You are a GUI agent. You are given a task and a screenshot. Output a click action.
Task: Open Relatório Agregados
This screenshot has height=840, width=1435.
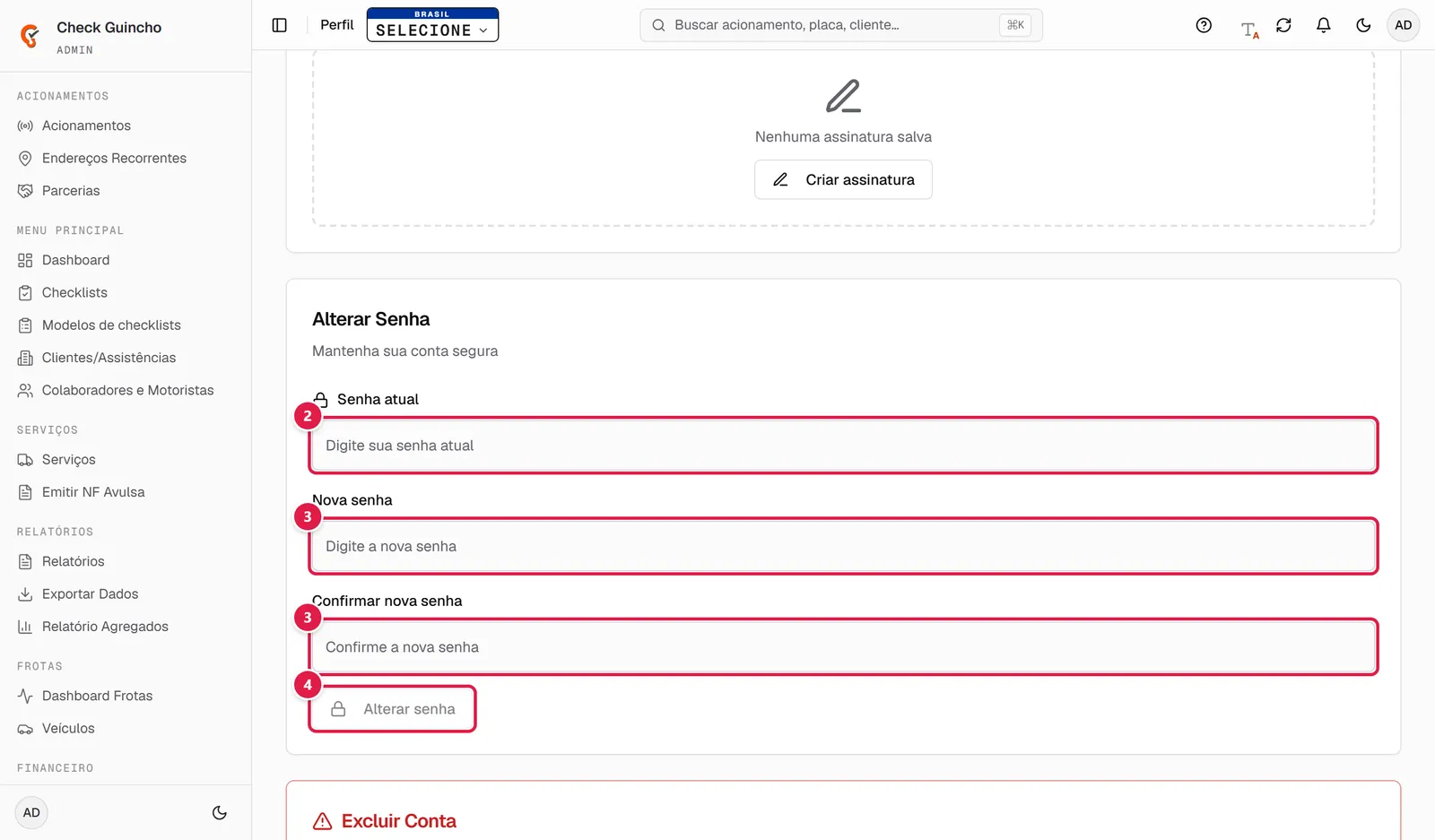pos(105,627)
